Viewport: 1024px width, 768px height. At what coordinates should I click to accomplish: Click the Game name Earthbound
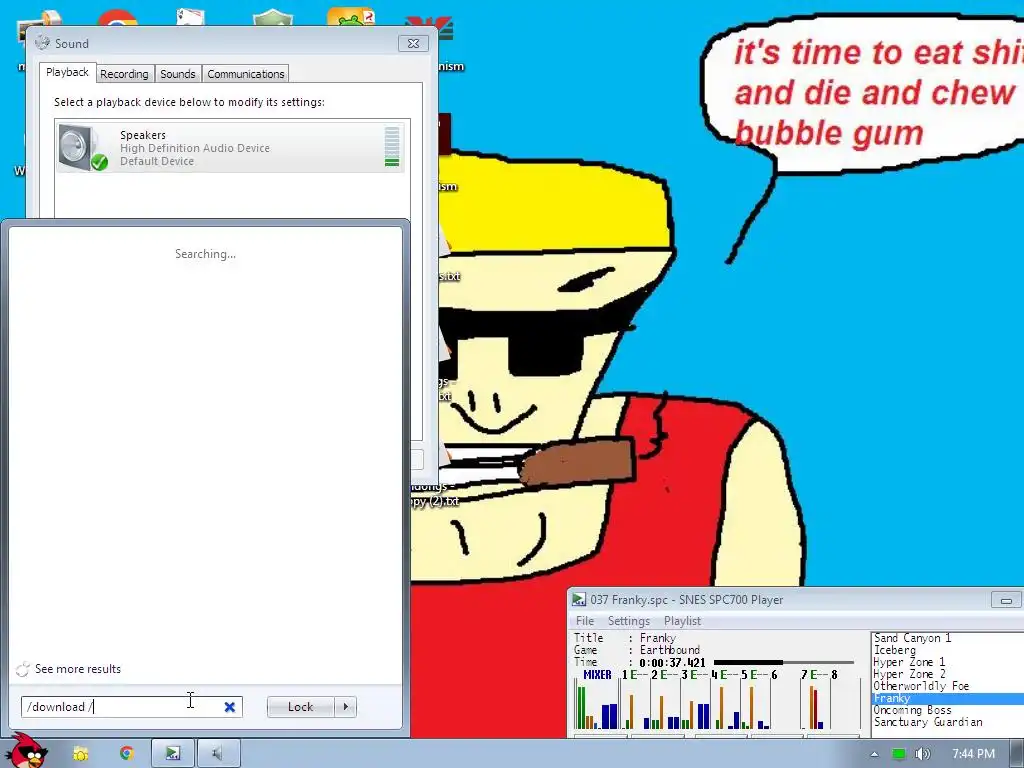(669, 650)
